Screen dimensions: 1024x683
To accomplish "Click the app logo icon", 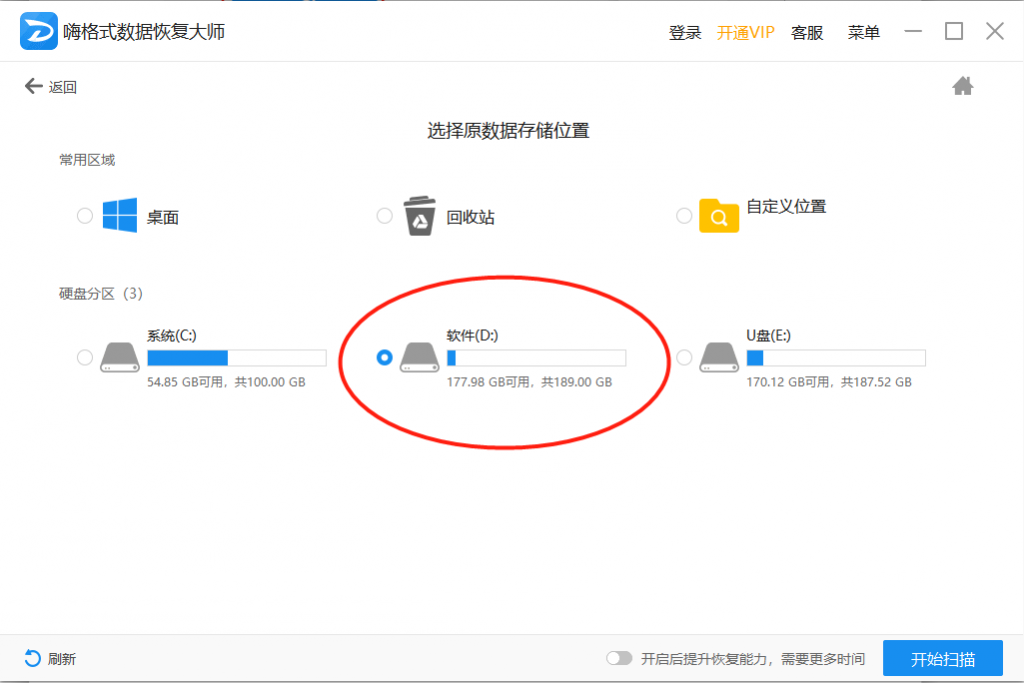I will coord(39,31).
